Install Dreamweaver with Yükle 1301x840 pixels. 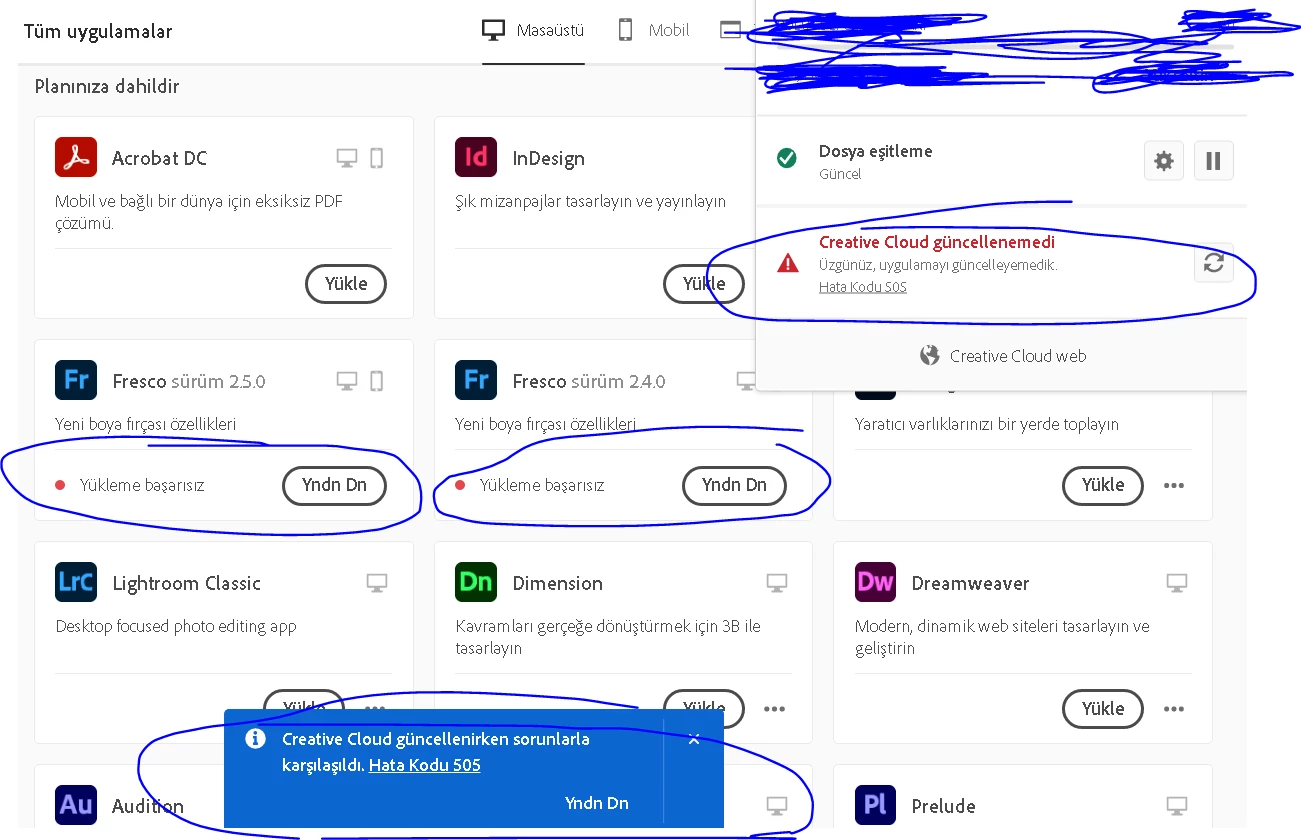coord(1103,708)
